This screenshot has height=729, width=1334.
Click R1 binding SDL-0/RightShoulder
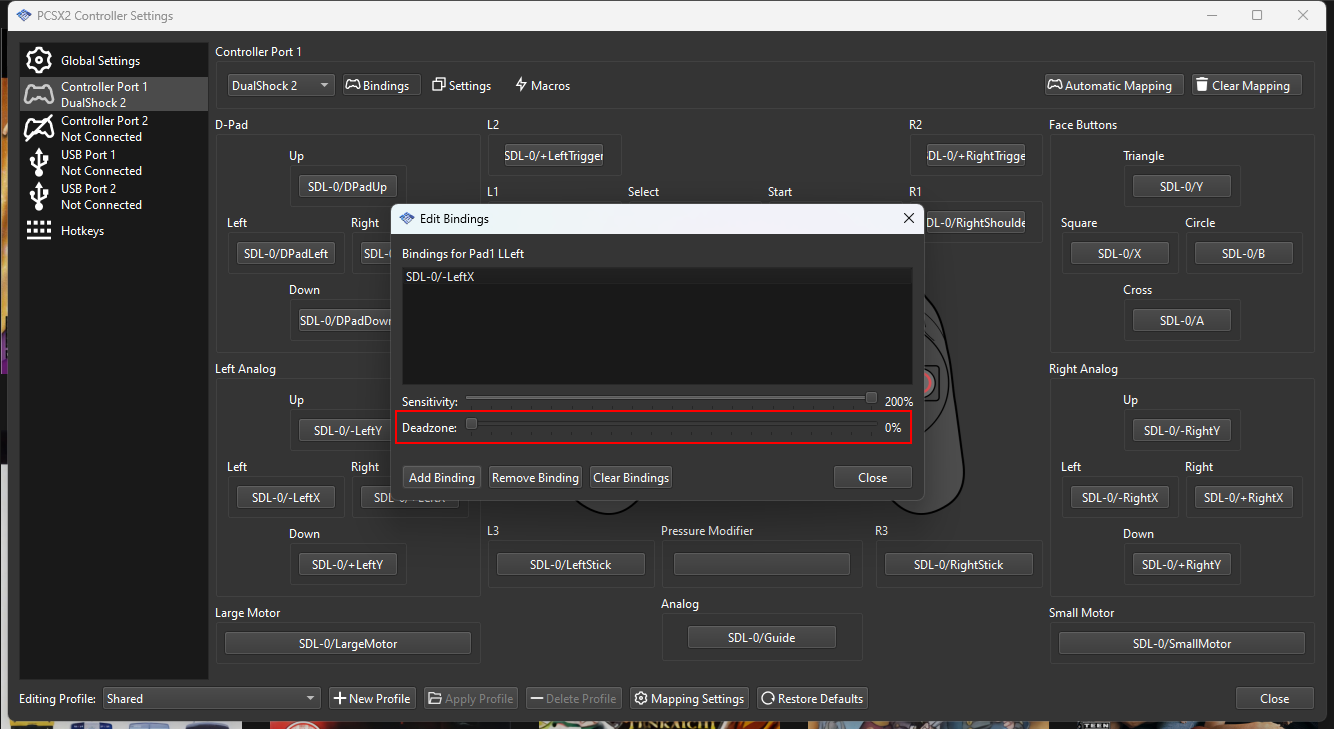975,222
